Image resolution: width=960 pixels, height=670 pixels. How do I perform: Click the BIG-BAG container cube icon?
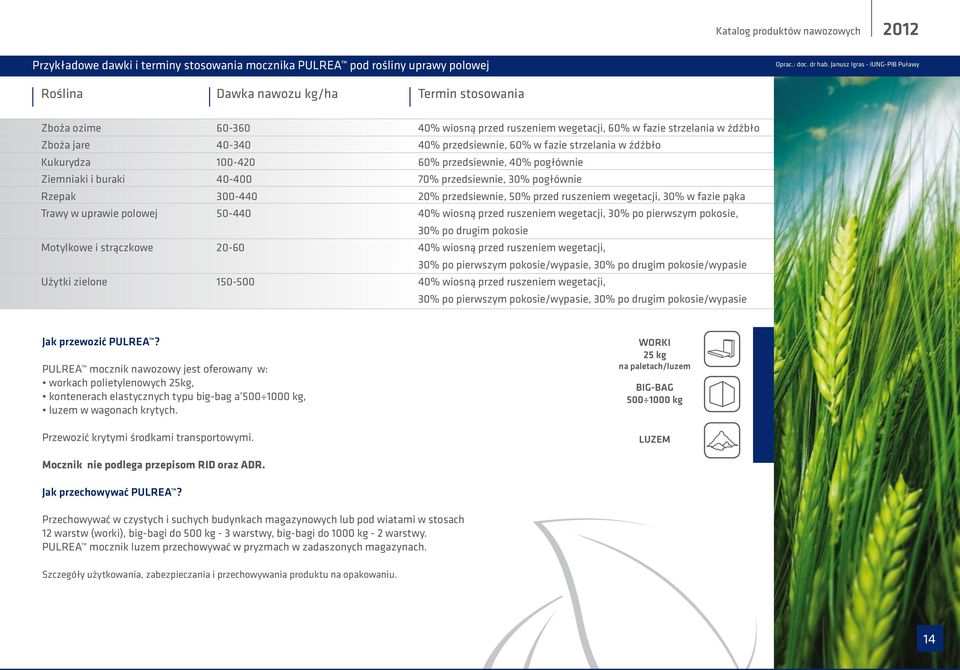pos(722,394)
